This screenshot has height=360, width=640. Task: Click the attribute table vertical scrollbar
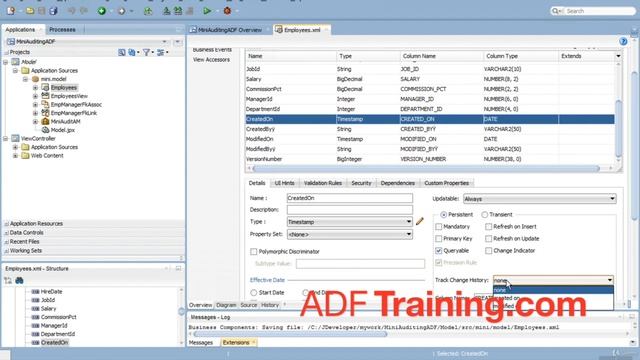pyautogui.click(x=618, y=128)
